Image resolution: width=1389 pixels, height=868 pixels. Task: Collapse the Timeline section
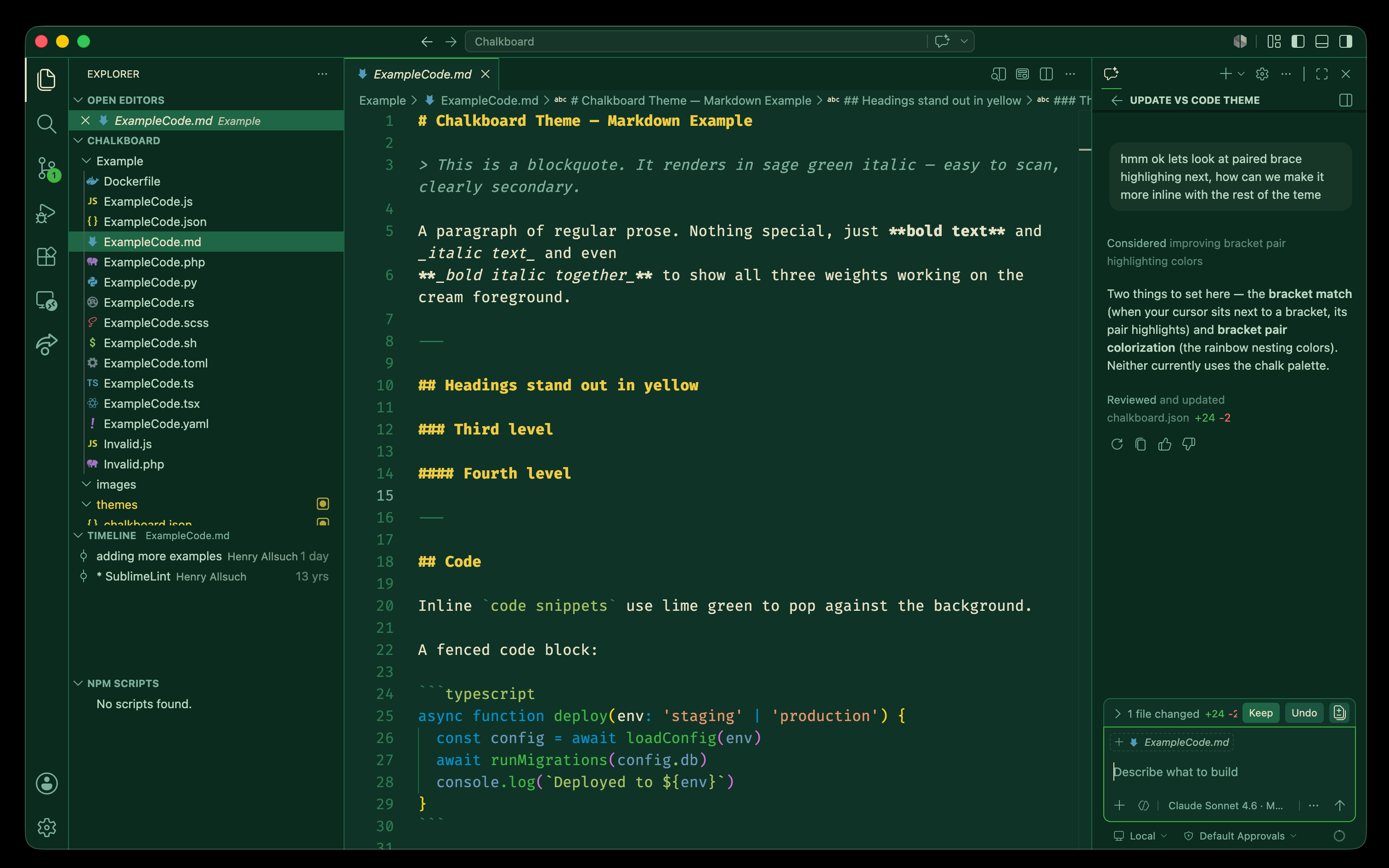[x=79, y=535]
